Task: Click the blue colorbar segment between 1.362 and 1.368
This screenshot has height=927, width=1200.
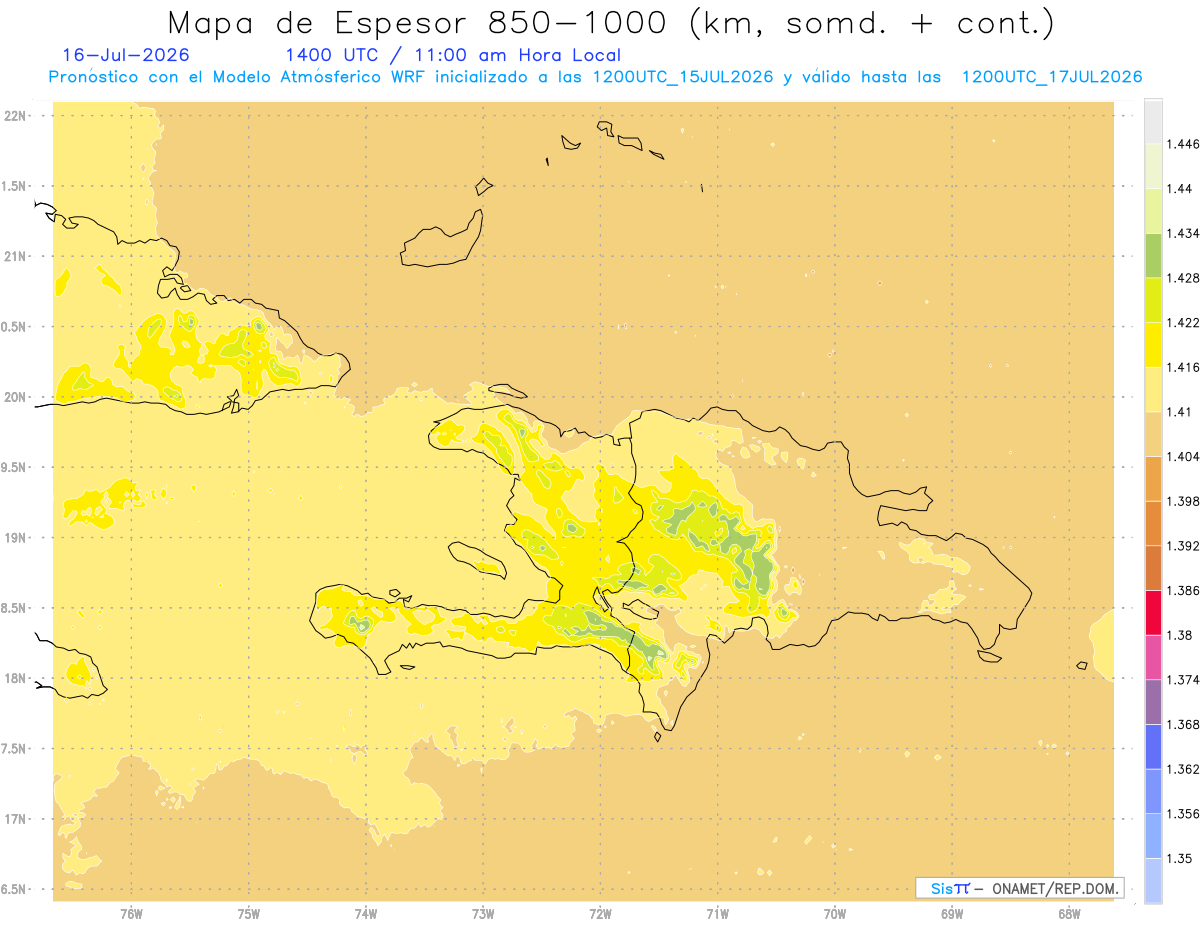Action: click(x=1153, y=746)
